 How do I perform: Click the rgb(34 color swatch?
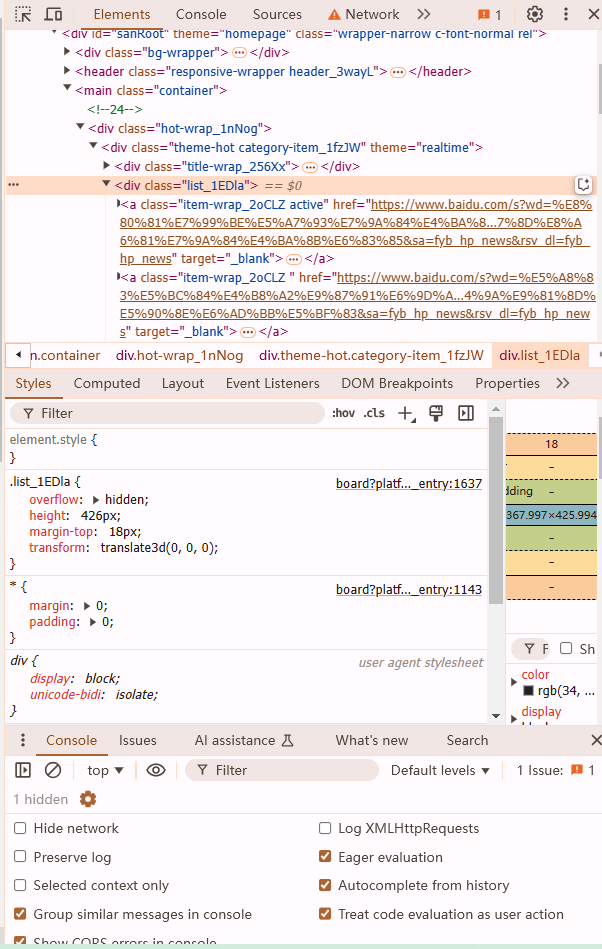click(x=528, y=691)
